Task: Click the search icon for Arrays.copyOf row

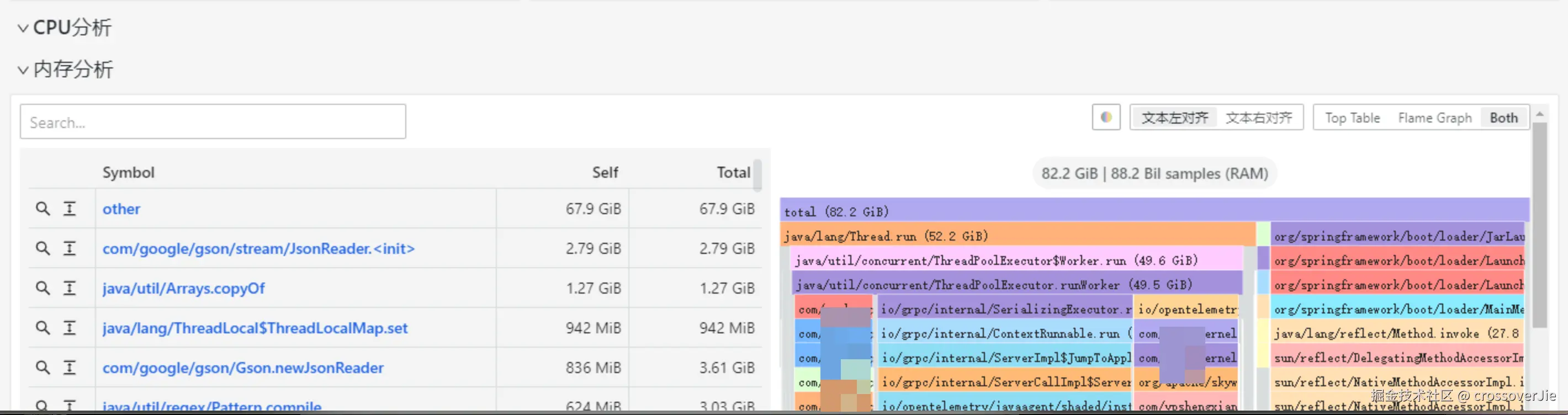Action: coord(42,288)
